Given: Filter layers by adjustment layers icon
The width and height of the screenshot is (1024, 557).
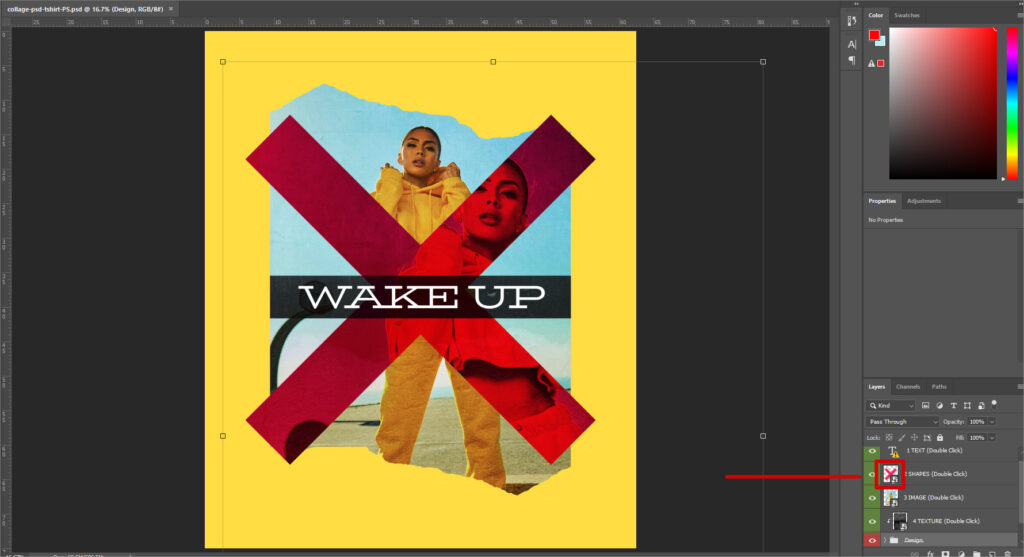Looking at the screenshot, I should tap(939, 406).
